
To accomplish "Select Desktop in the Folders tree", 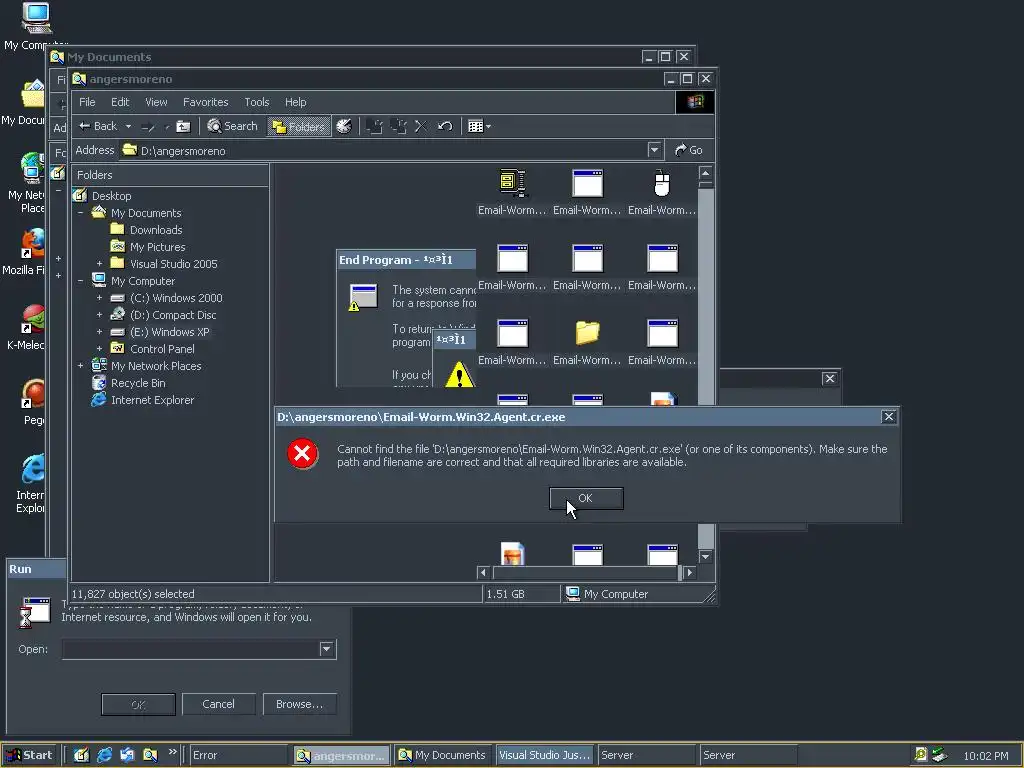I will tap(111, 196).
